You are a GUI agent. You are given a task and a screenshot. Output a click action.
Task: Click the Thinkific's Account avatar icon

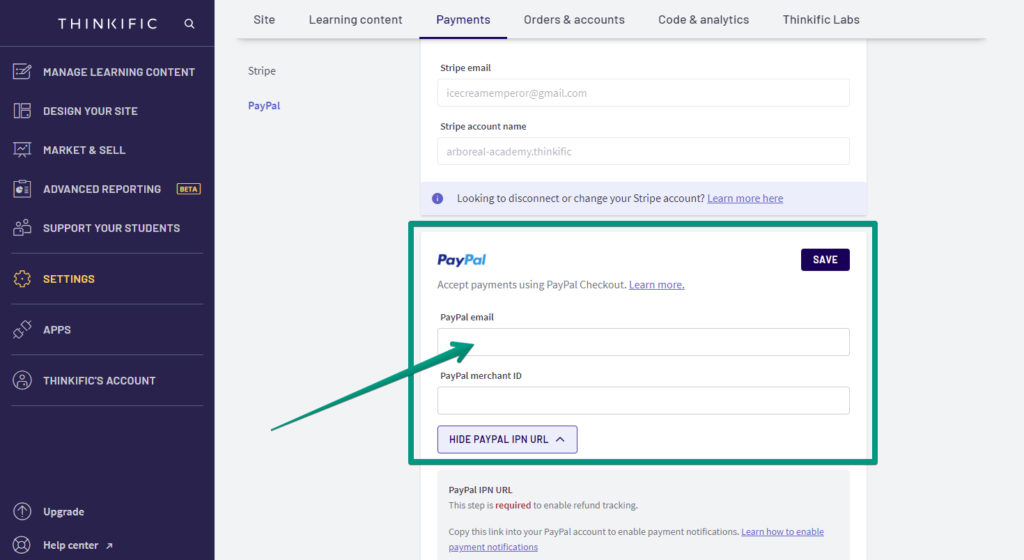click(x=22, y=381)
